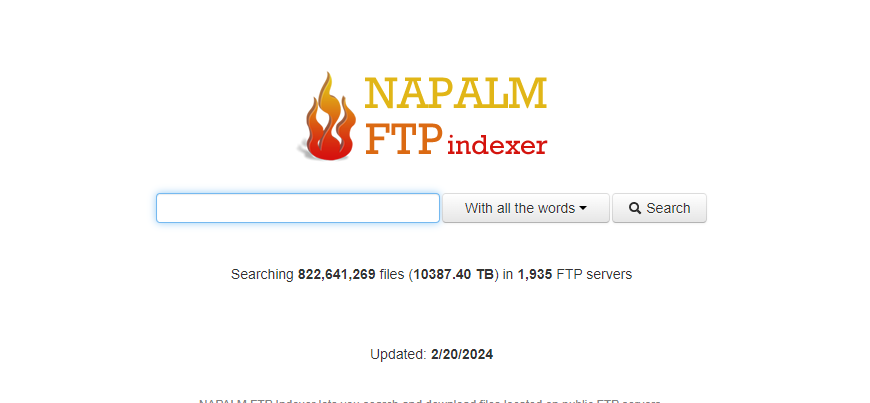The height and width of the screenshot is (403, 870).
Task: Click the 2/20/2024 updated date
Action: [462, 354]
